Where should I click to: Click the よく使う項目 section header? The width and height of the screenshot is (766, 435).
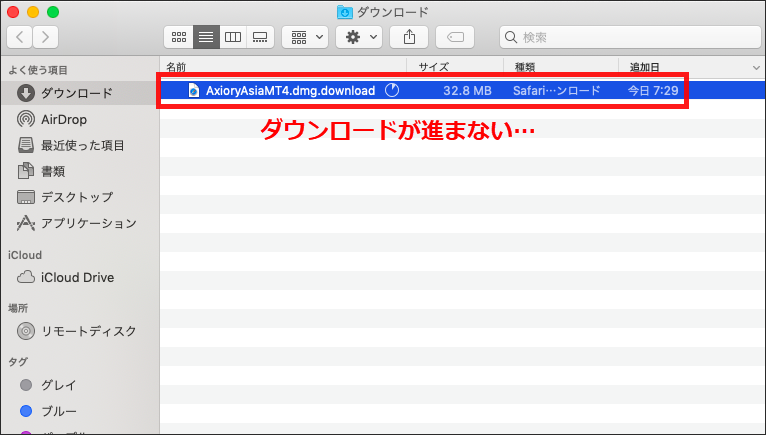click(x=38, y=70)
